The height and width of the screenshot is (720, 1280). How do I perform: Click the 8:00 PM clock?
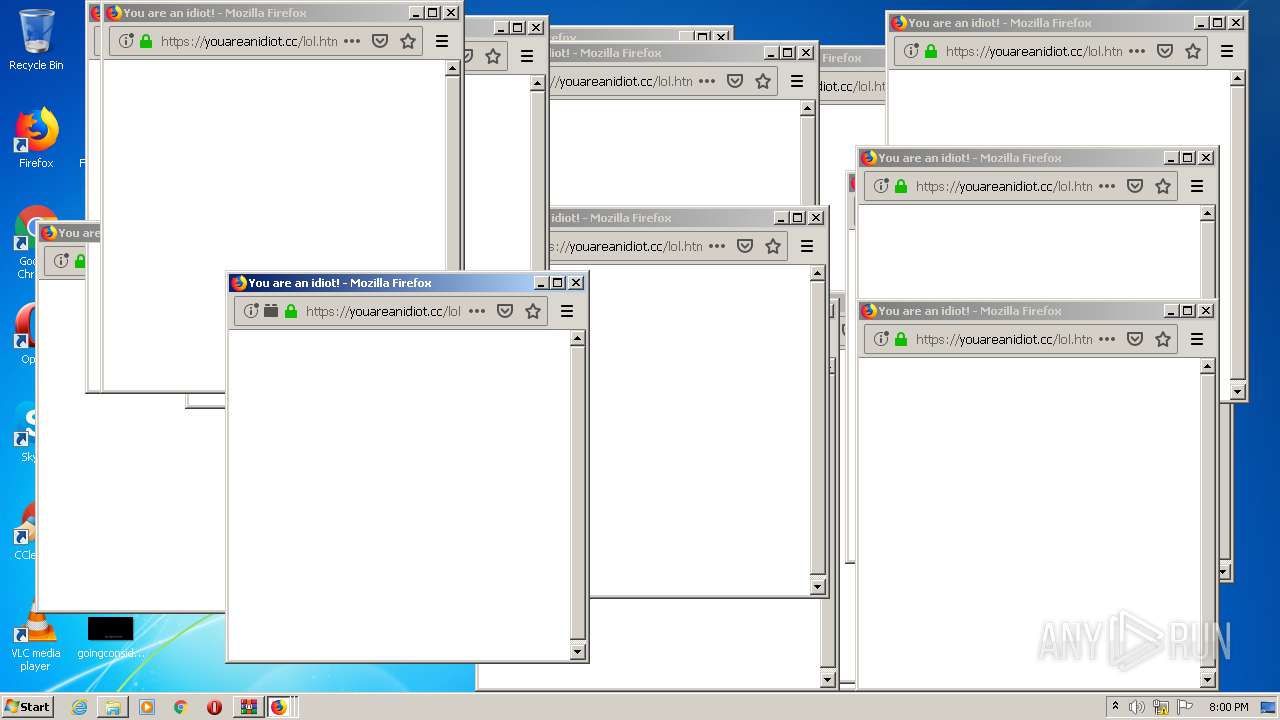tap(1228, 707)
